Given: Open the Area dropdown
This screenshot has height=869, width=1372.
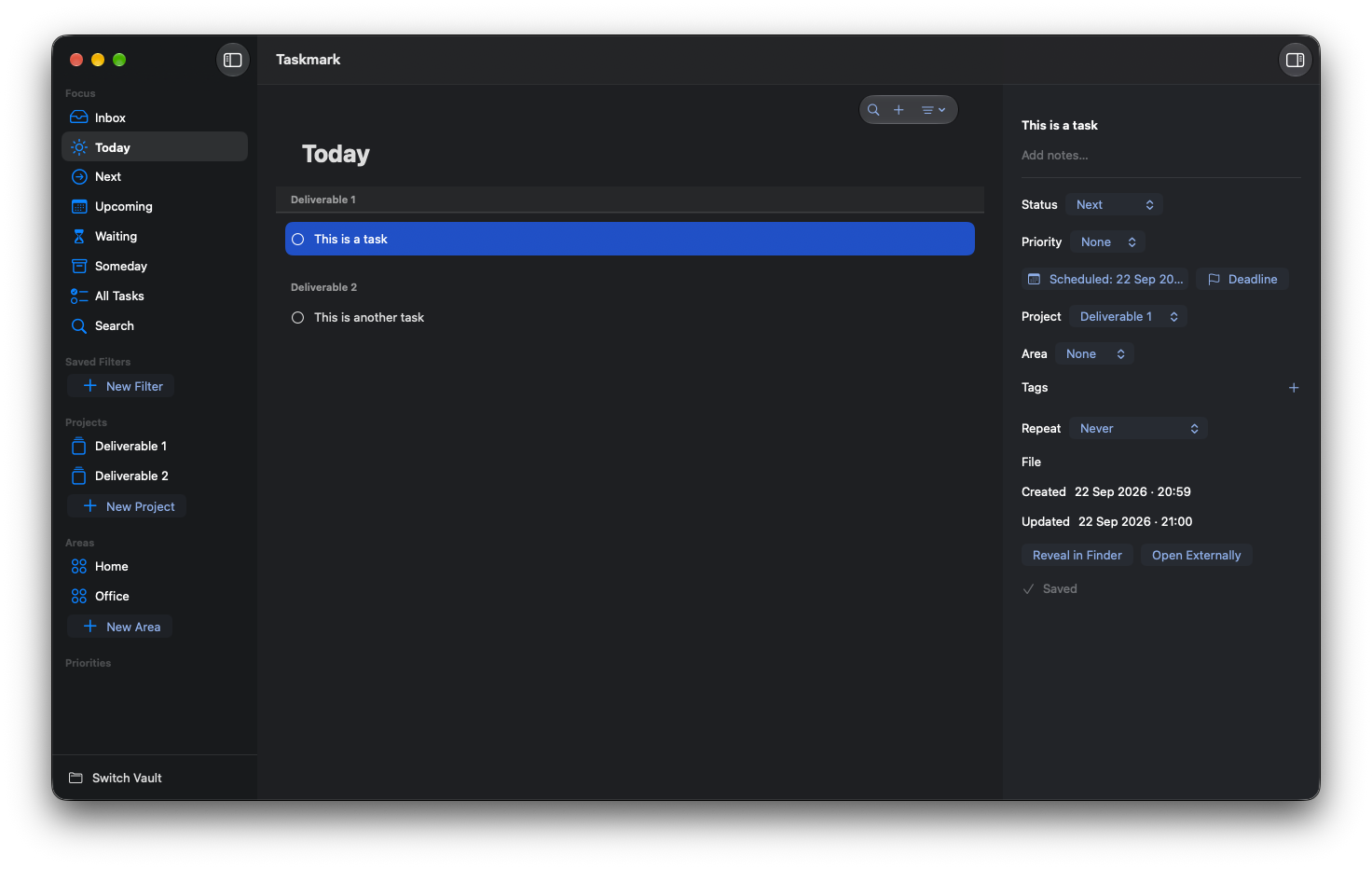Looking at the screenshot, I should point(1095,354).
